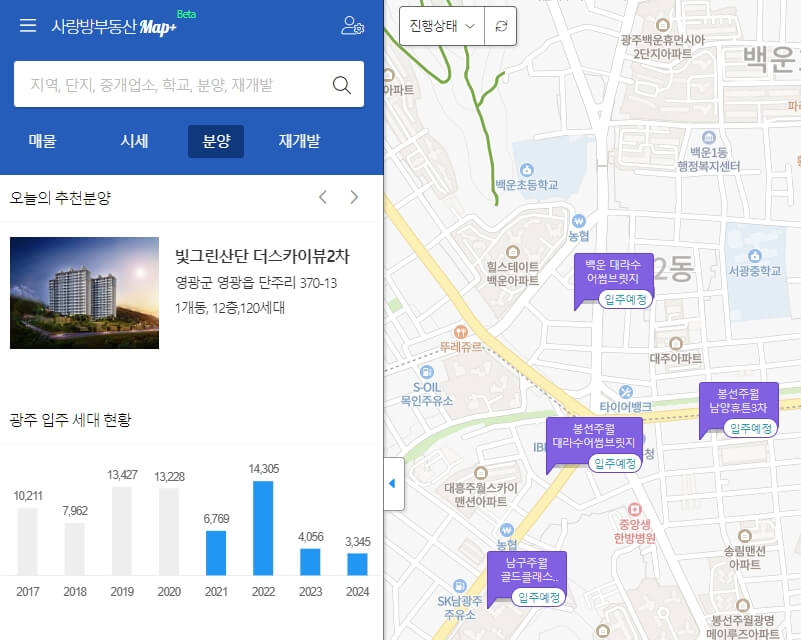801x640 pixels.
Task: Click the 2017 bar showing 10,211
Action: tap(28, 541)
